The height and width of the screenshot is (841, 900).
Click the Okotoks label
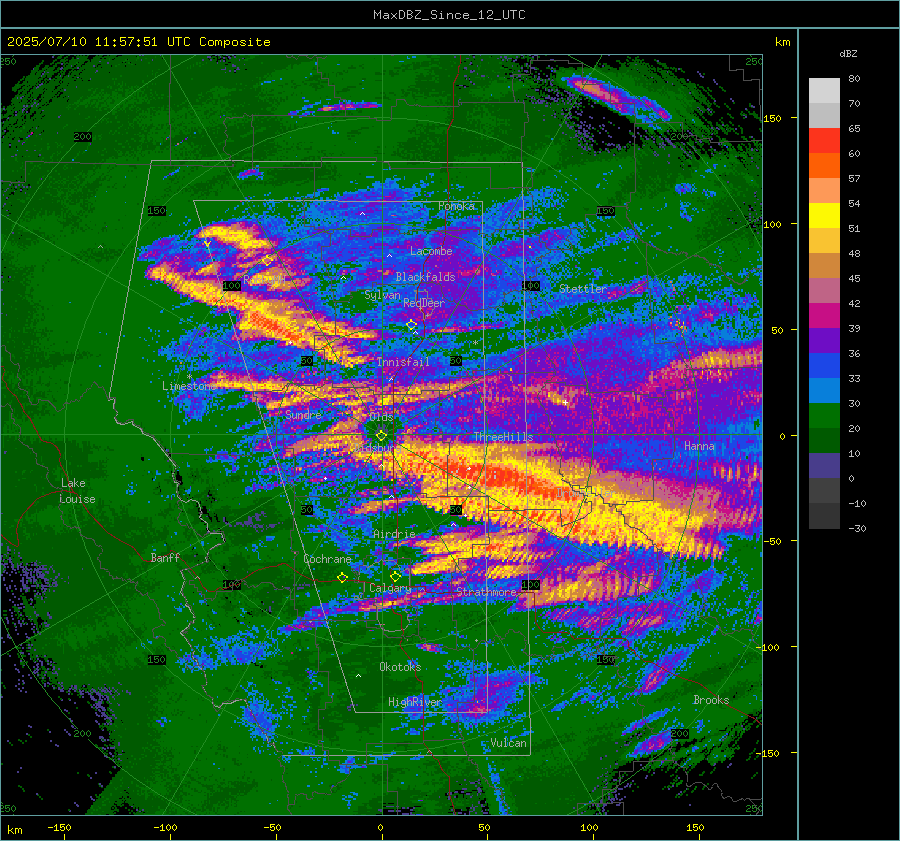[x=400, y=666]
